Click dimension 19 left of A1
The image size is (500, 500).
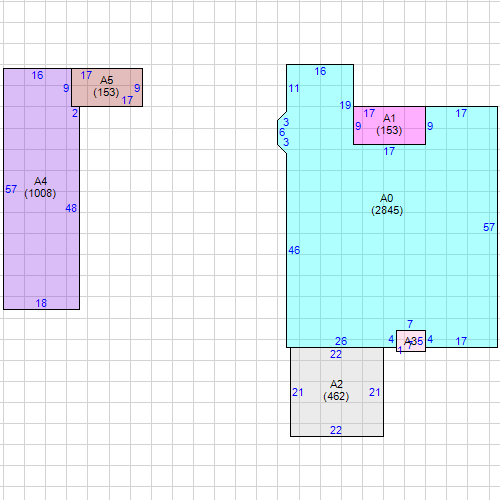coord(345,106)
